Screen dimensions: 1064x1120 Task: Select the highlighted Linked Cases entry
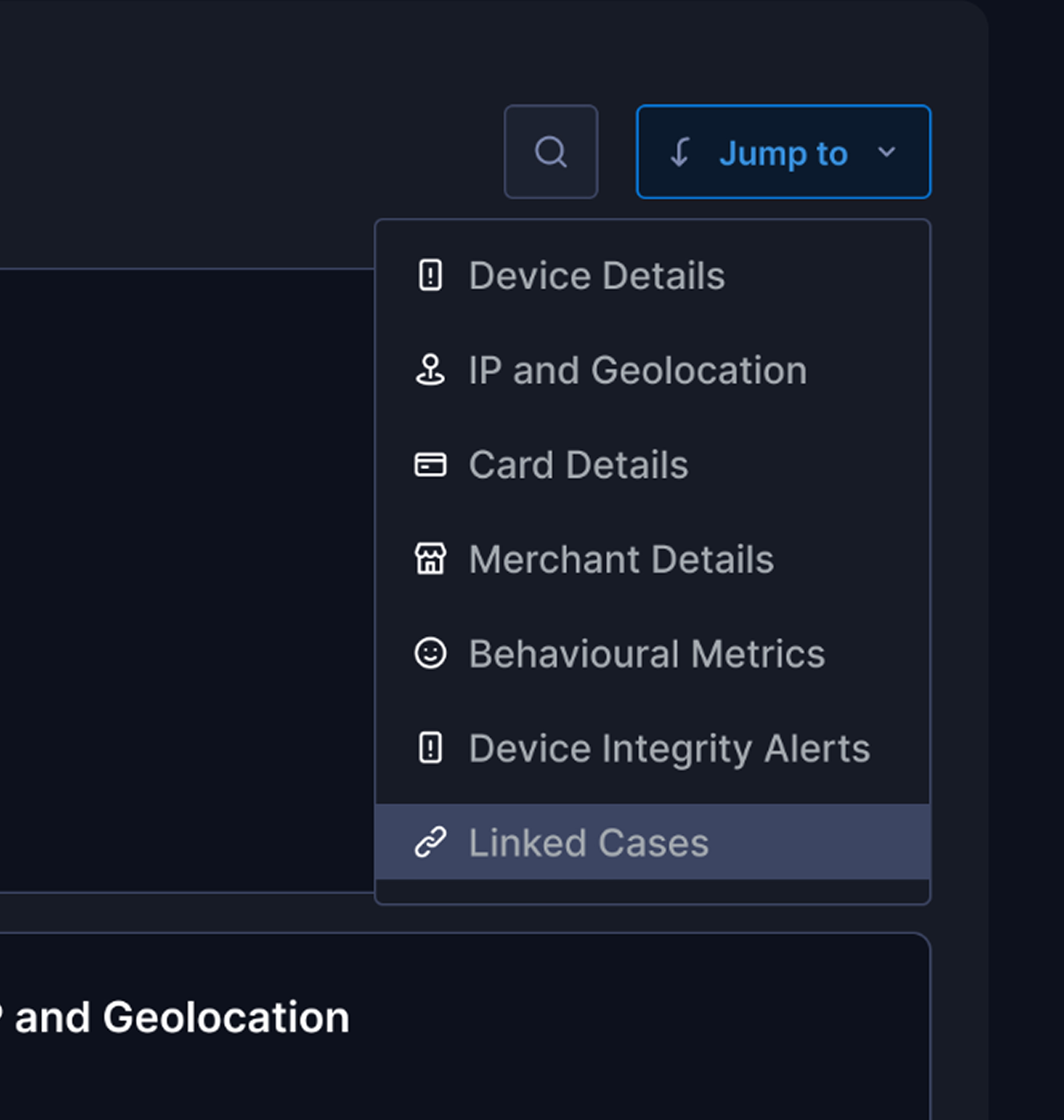[588, 843]
